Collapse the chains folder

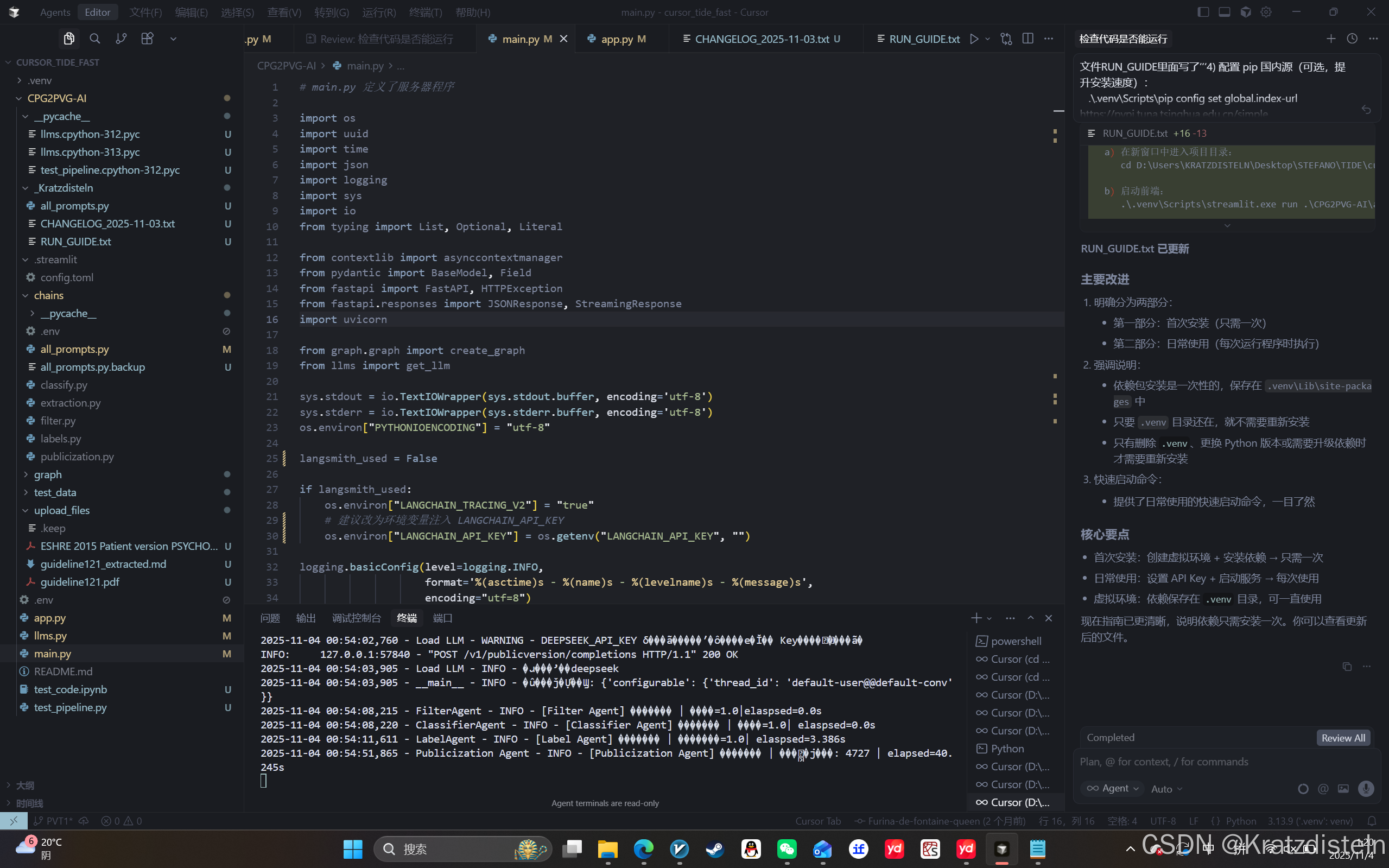pyautogui.click(x=48, y=295)
